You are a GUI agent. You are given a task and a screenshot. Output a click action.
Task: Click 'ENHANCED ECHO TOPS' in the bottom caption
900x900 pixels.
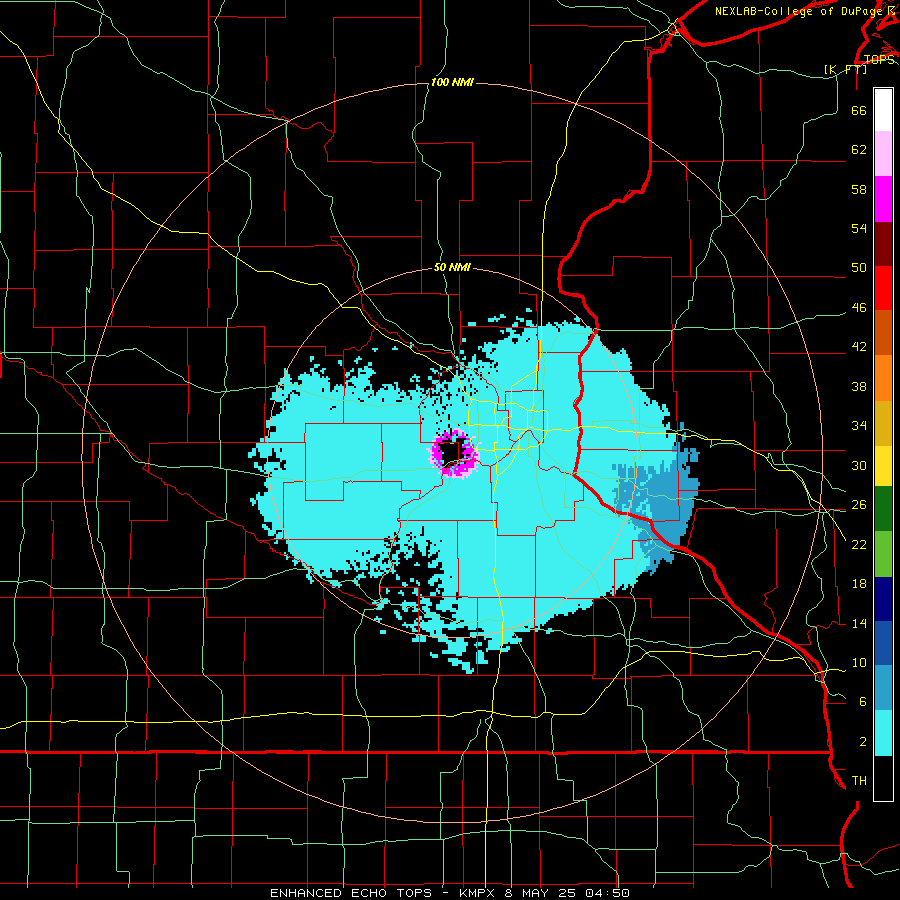pyautogui.click(x=351, y=893)
